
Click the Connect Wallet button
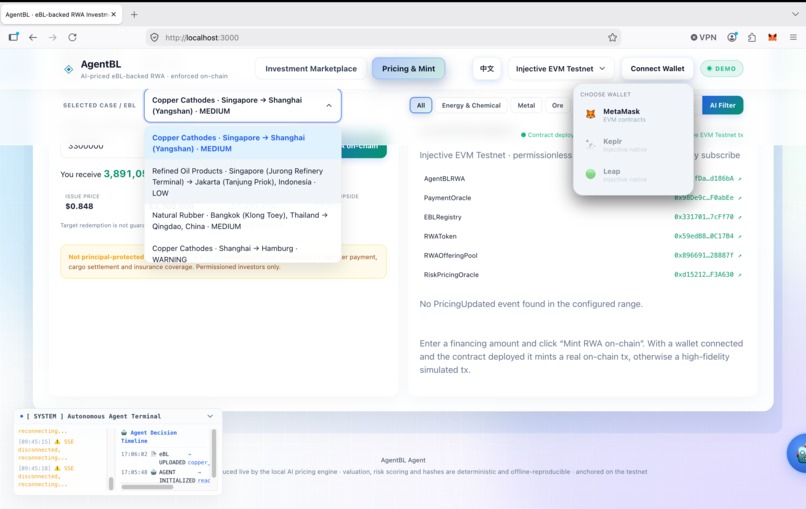click(x=657, y=68)
